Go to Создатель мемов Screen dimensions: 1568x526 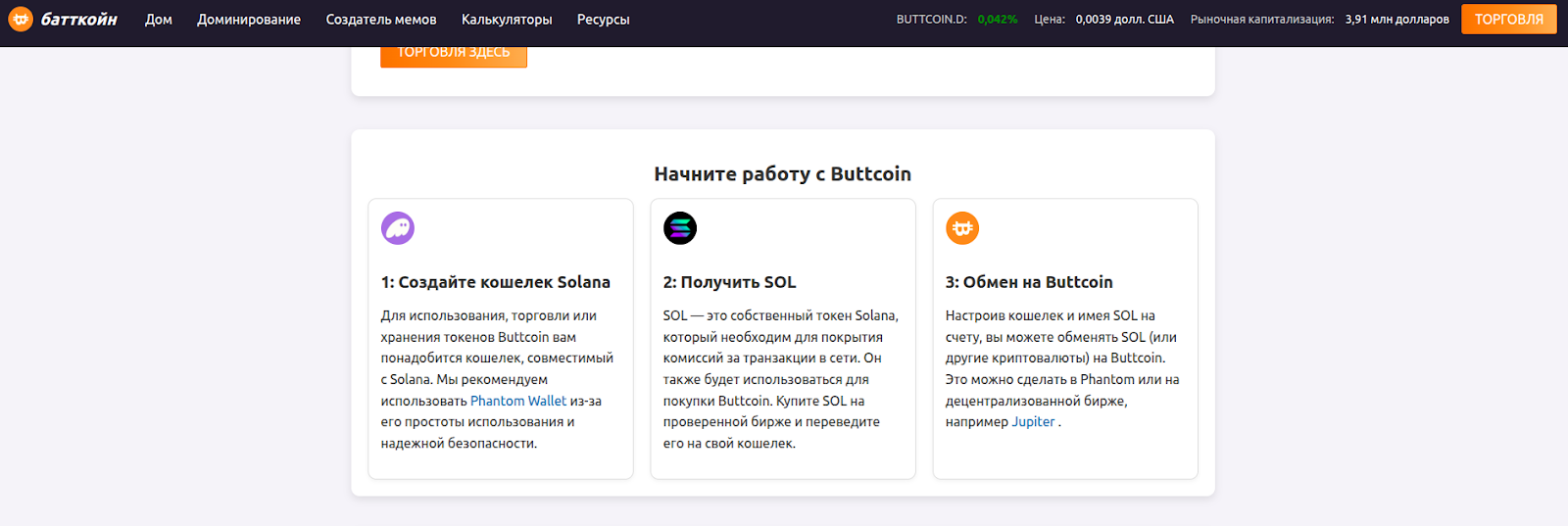[381, 20]
